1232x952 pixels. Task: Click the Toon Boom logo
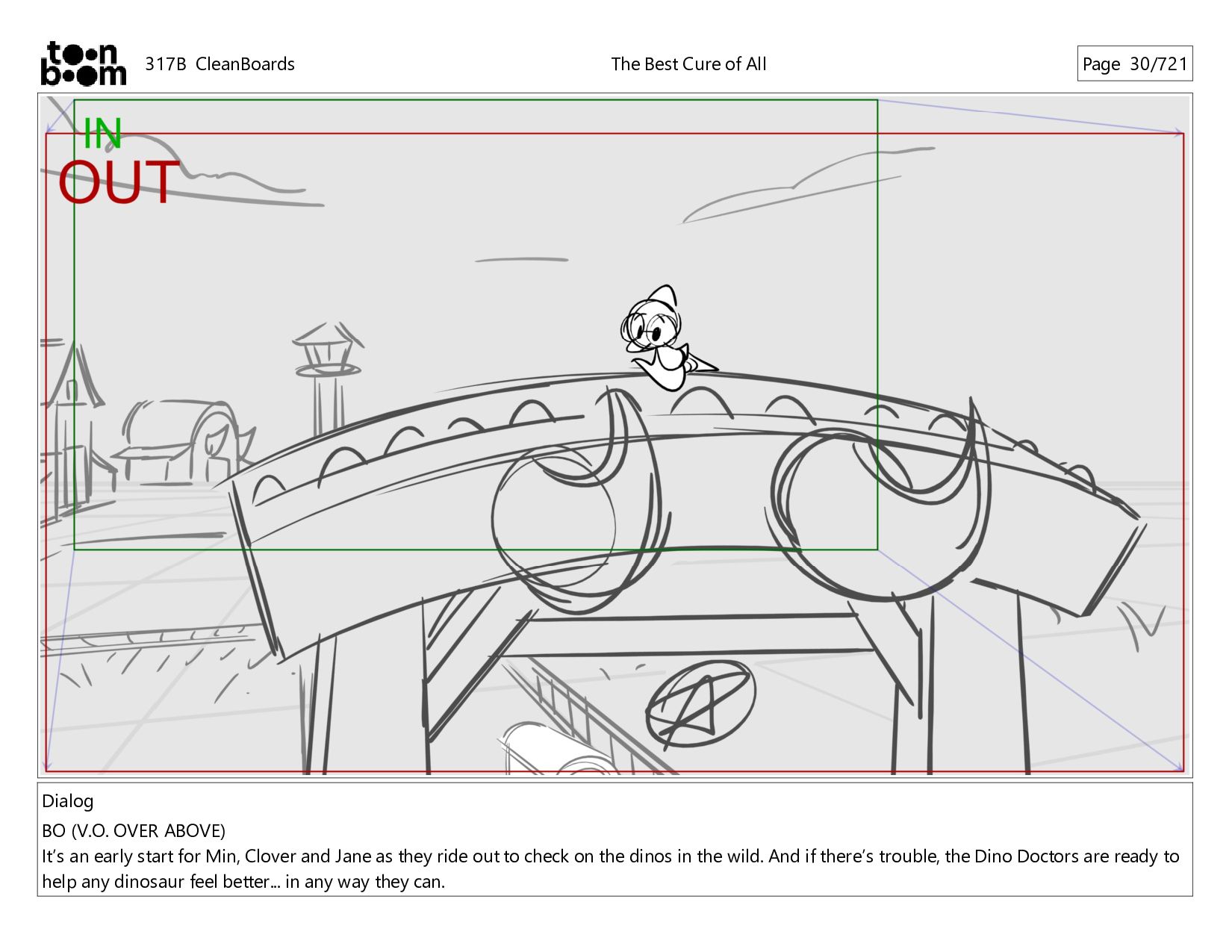pos(83,63)
